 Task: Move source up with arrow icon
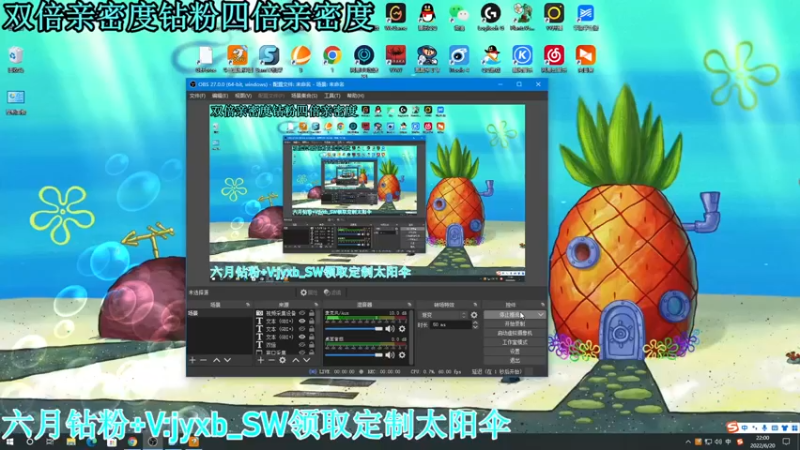coord(295,360)
